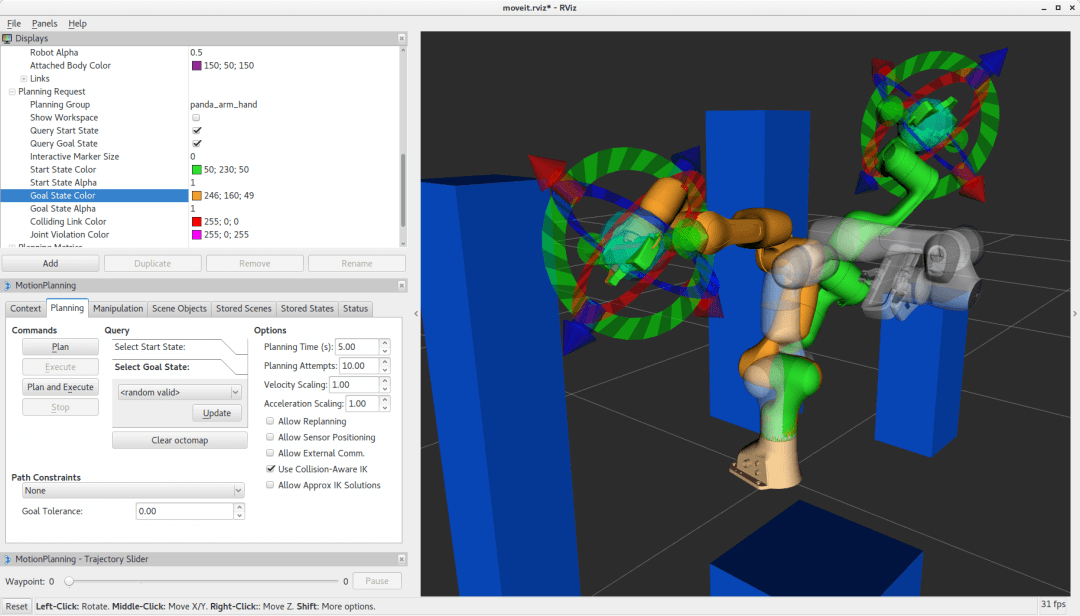Image resolution: width=1080 pixels, height=616 pixels.
Task: Increase Goal Tolerance with up arrow
Action: click(x=239, y=507)
